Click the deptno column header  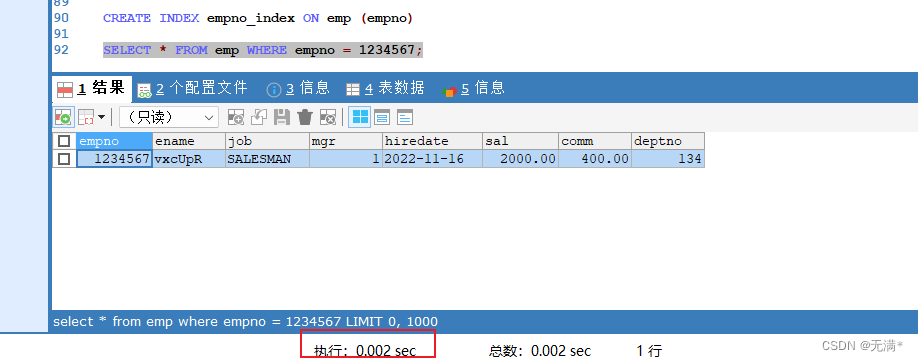[668, 141]
